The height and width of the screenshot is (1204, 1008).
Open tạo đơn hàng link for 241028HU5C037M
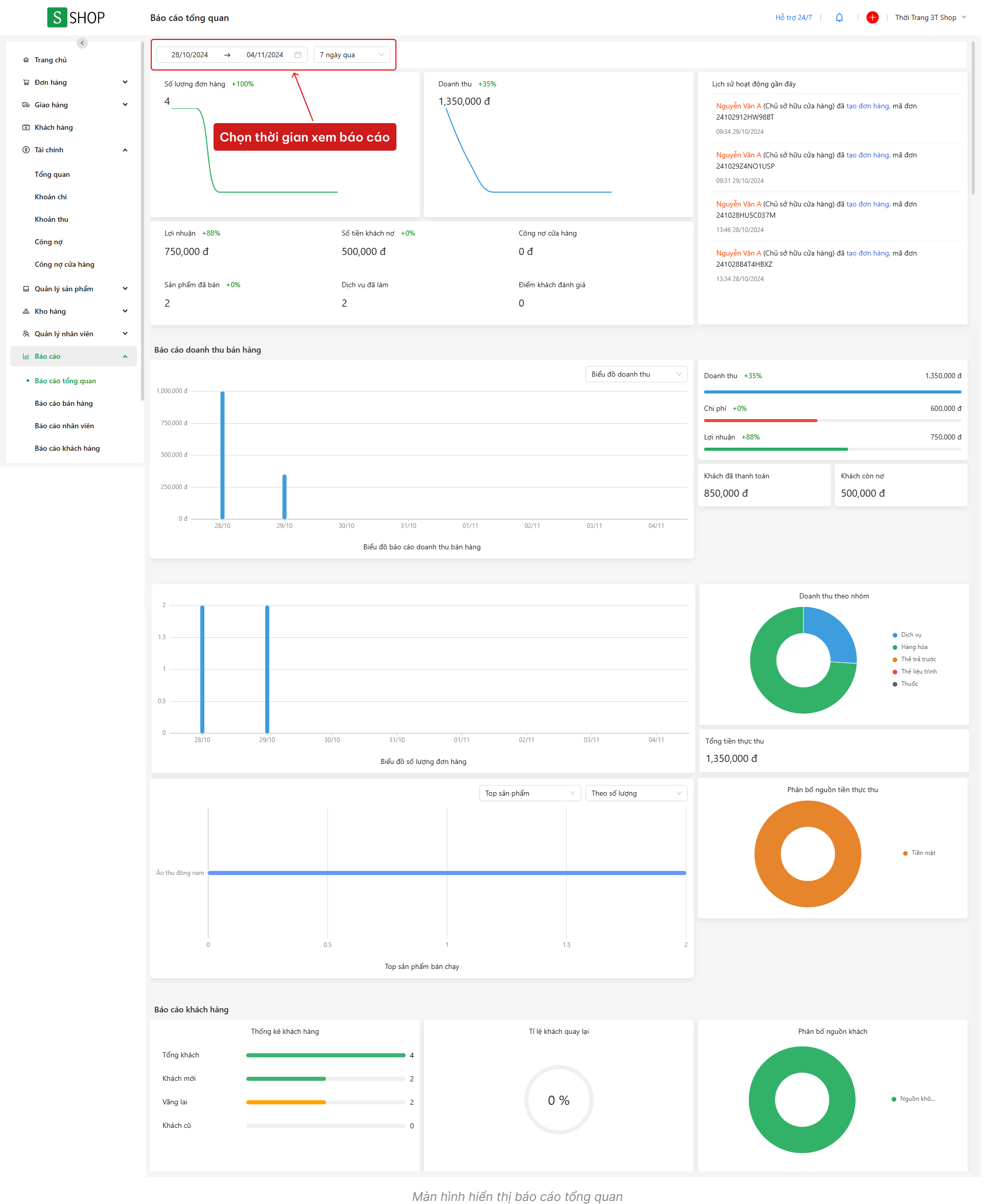point(868,204)
